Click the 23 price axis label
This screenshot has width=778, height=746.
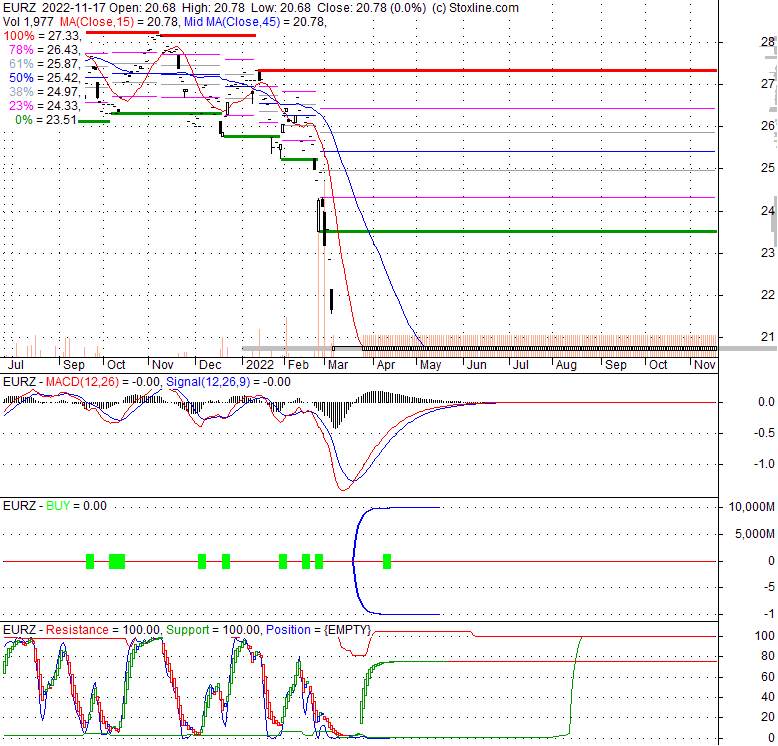pos(768,253)
